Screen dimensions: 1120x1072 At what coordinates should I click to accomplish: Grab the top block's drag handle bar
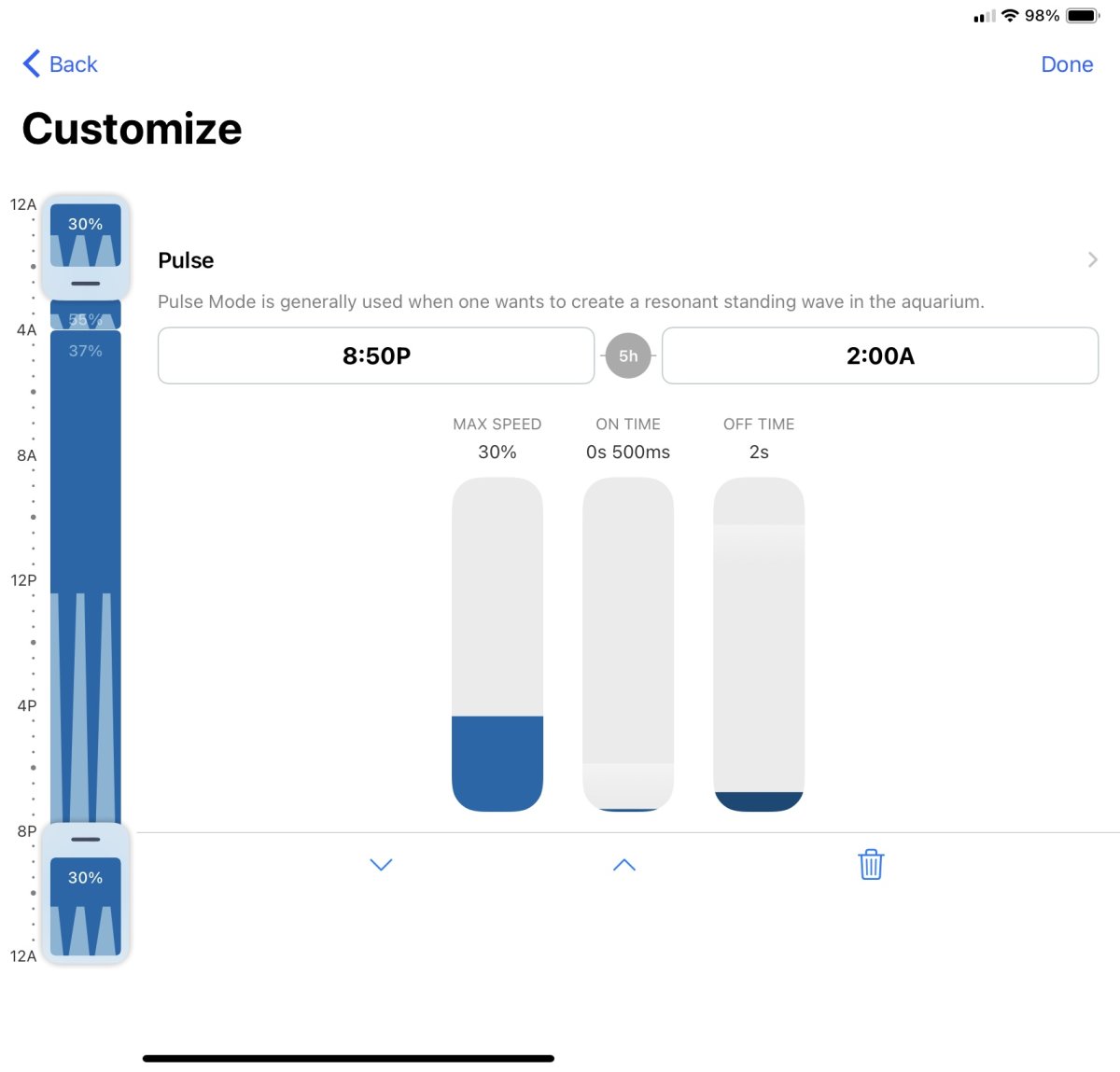coord(85,284)
